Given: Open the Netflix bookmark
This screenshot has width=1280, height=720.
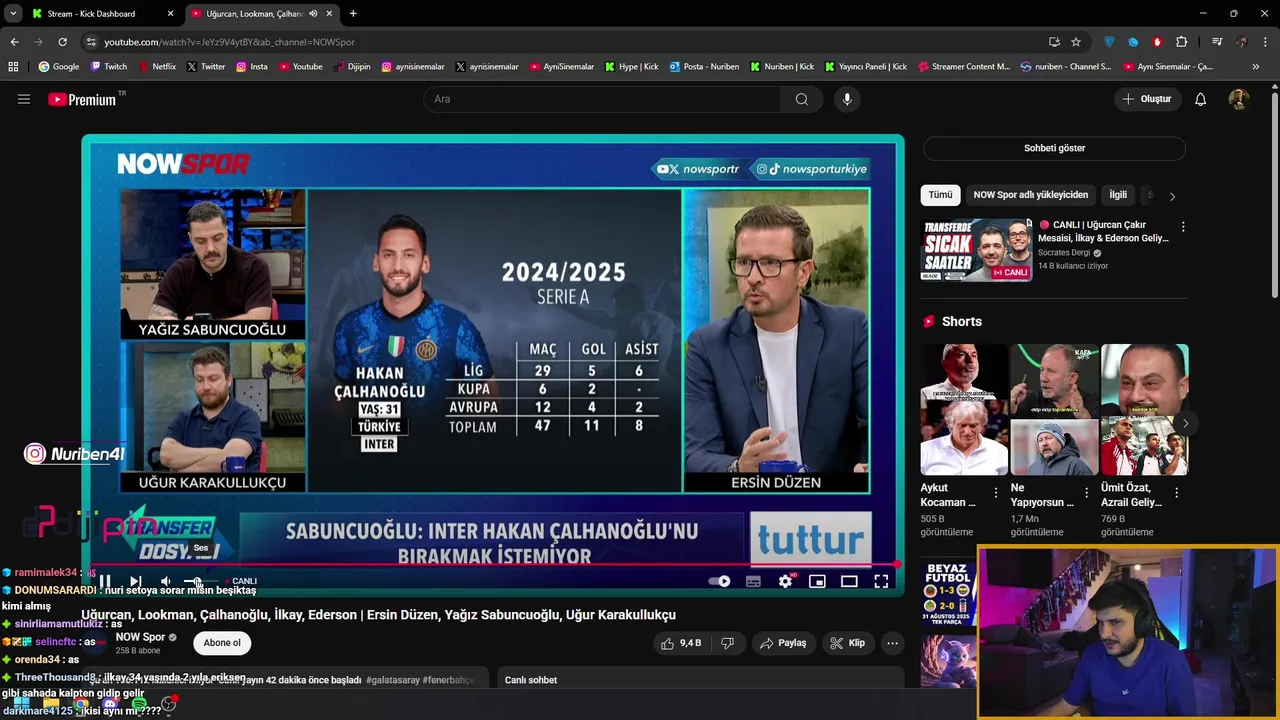Looking at the screenshot, I should click(156, 67).
